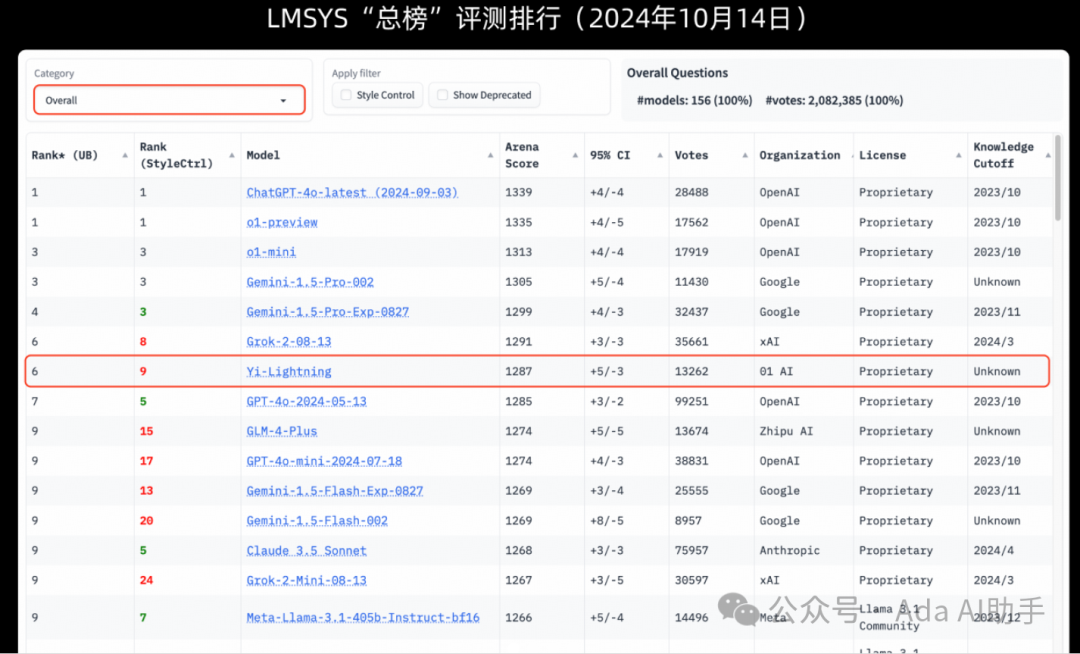Sort by Rank (StyleCtrl) column arrow
This screenshot has width=1080, height=654.
point(231,156)
